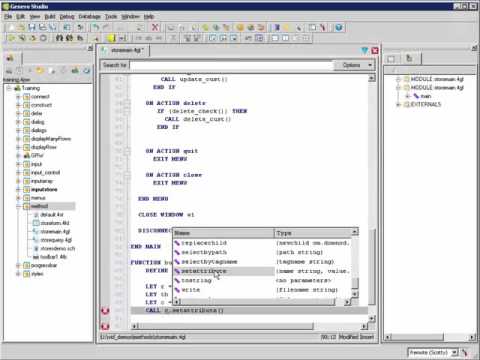Choose replacechild from the autocomplete list
The height and width of the screenshot is (360, 480).
pos(204,243)
